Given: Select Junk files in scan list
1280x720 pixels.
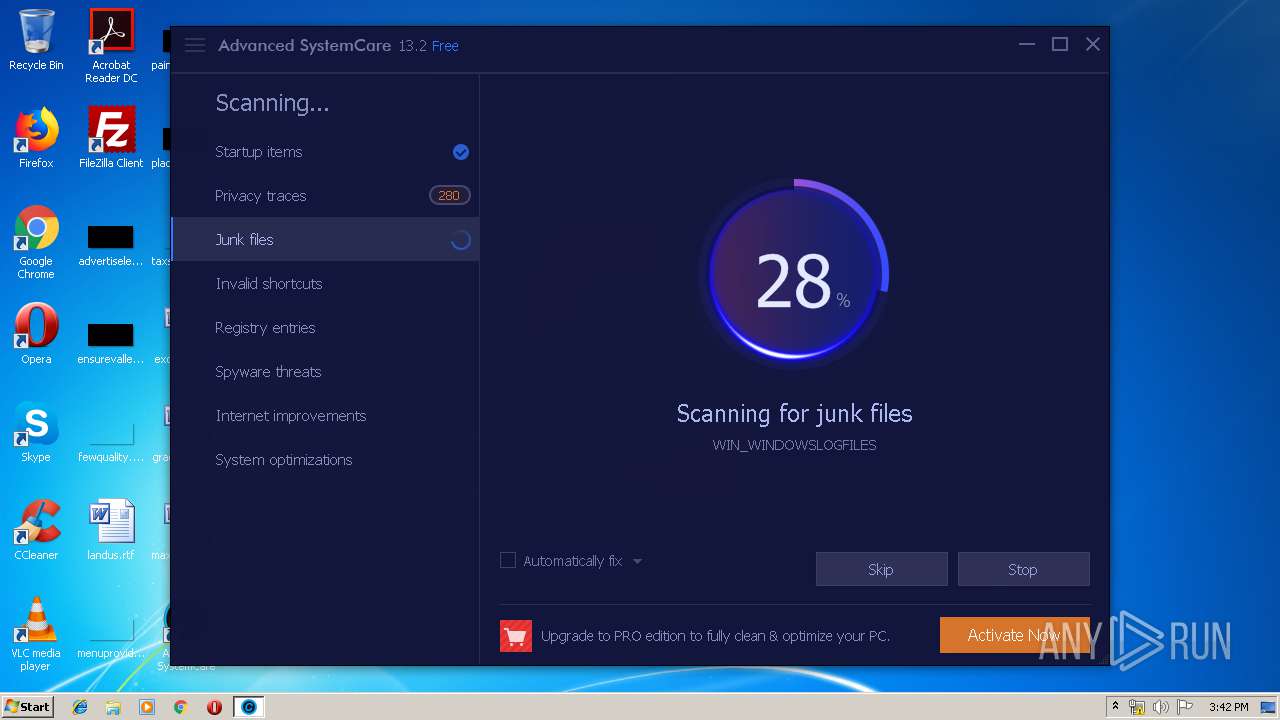Looking at the screenshot, I should click(325, 240).
